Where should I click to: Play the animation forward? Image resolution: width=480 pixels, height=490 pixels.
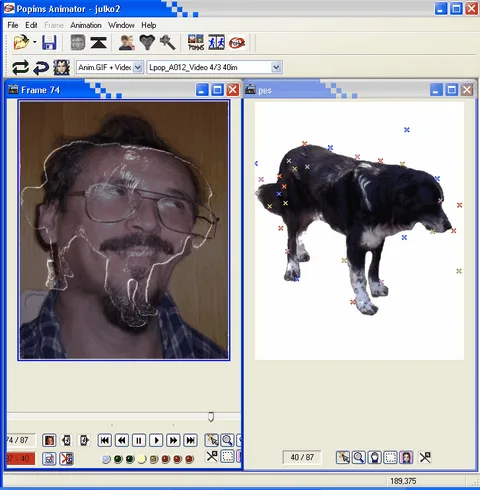pyautogui.click(x=156, y=440)
